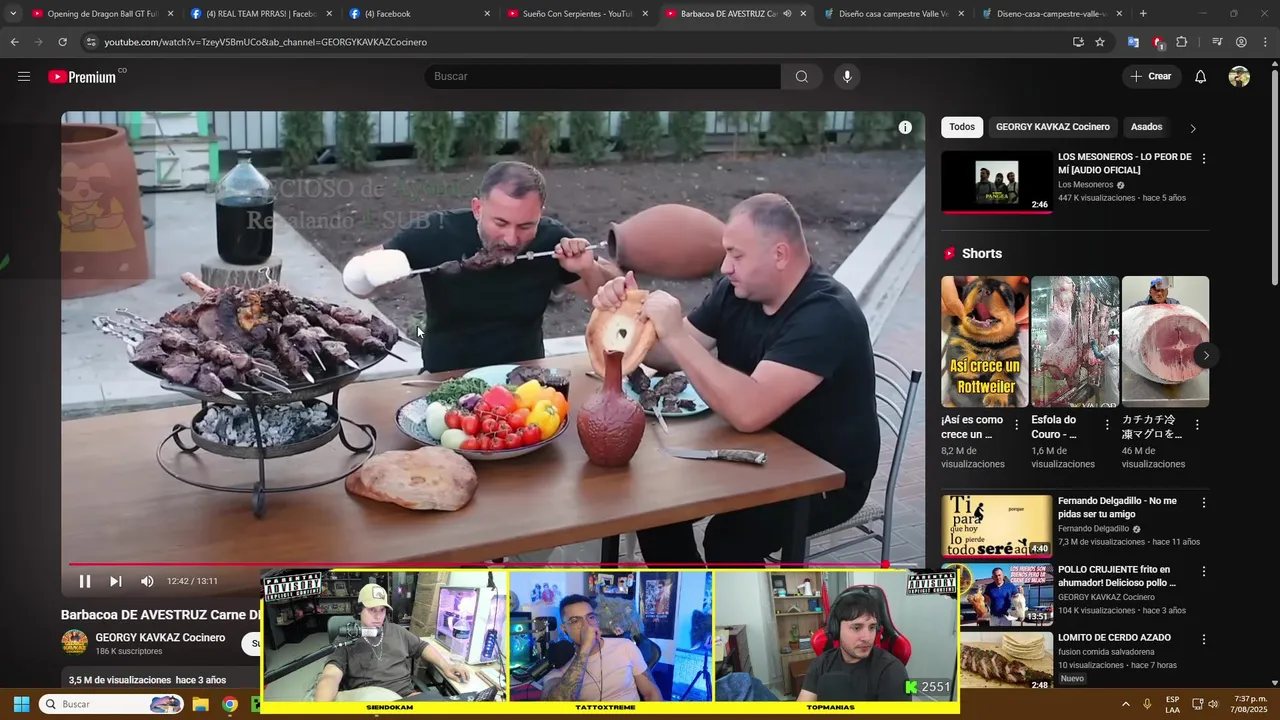Open Chrome three-dot menu
The height and width of the screenshot is (720, 1280).
[x=1265, y=42]
